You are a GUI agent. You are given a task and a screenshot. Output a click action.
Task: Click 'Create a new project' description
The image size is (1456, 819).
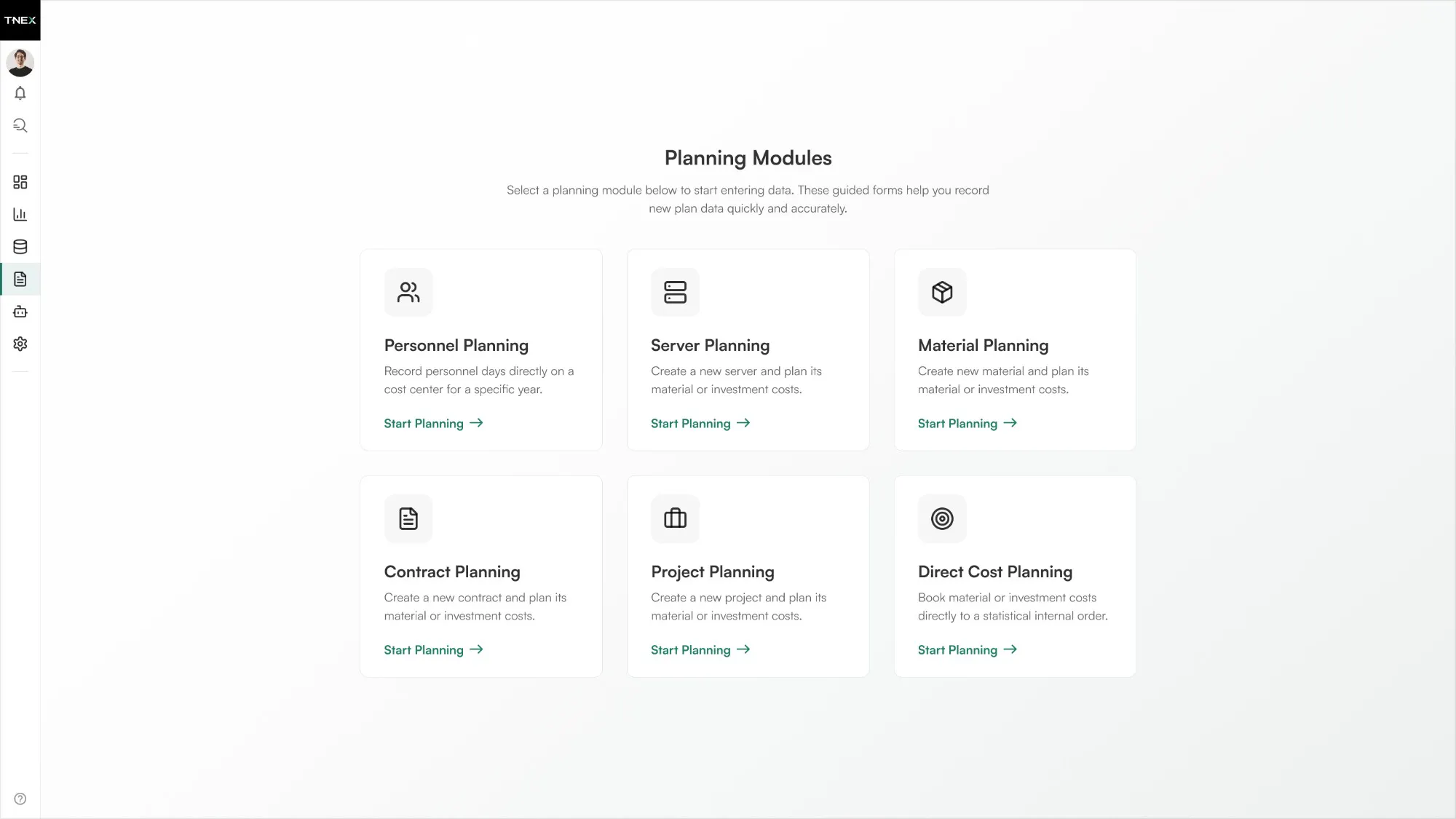(x=738, y=606)
